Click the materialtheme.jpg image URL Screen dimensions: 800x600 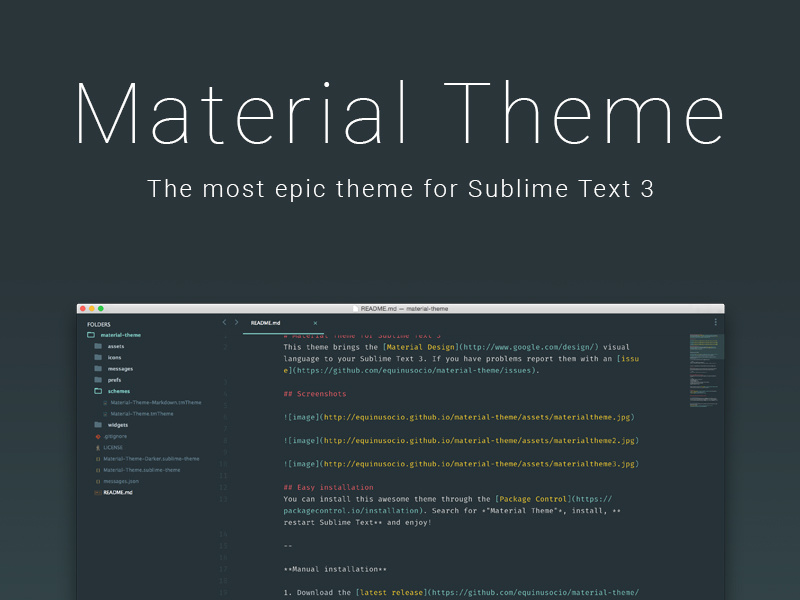pyautogui.click(x=478, y=417)
